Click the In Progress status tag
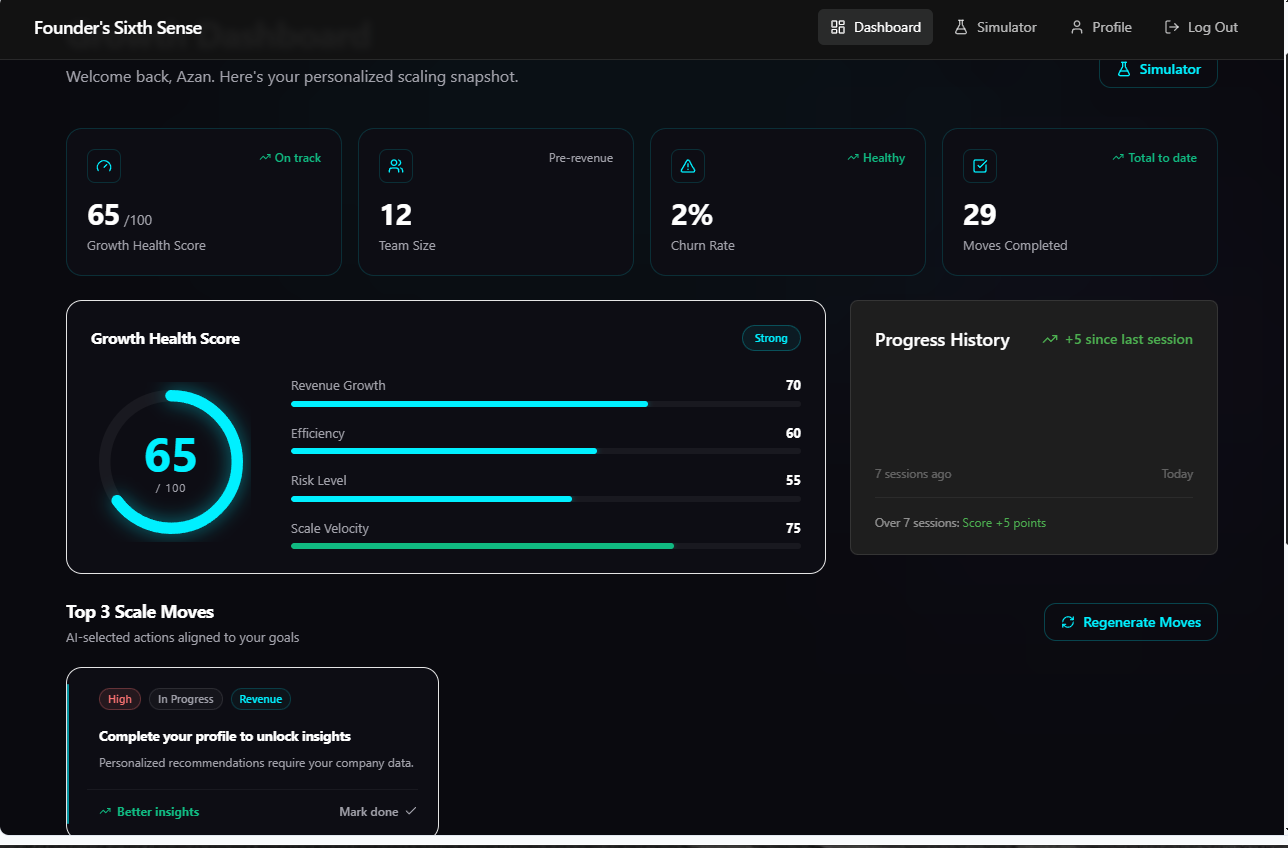 tap(186, 699)
